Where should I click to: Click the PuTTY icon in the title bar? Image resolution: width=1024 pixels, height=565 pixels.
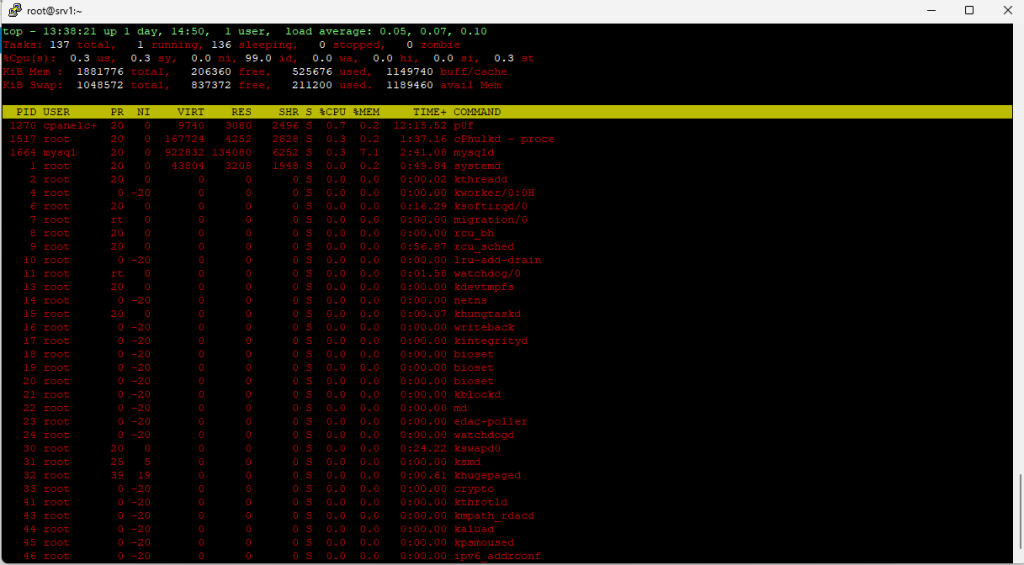coord(14,10)
